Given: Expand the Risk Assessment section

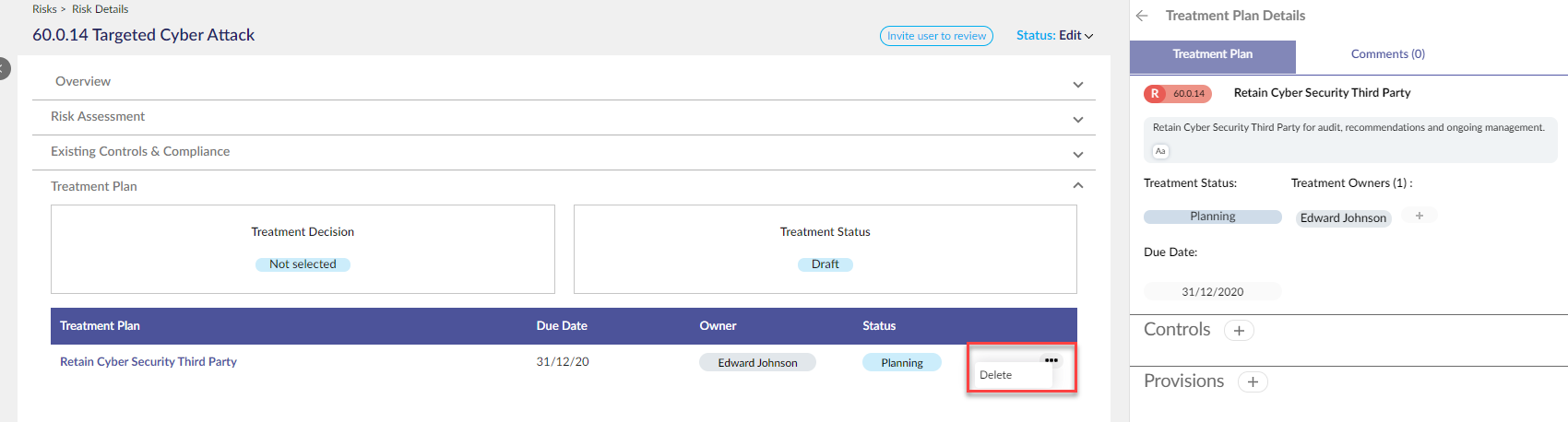Looking at the screenshot, I should pos(564,117).
